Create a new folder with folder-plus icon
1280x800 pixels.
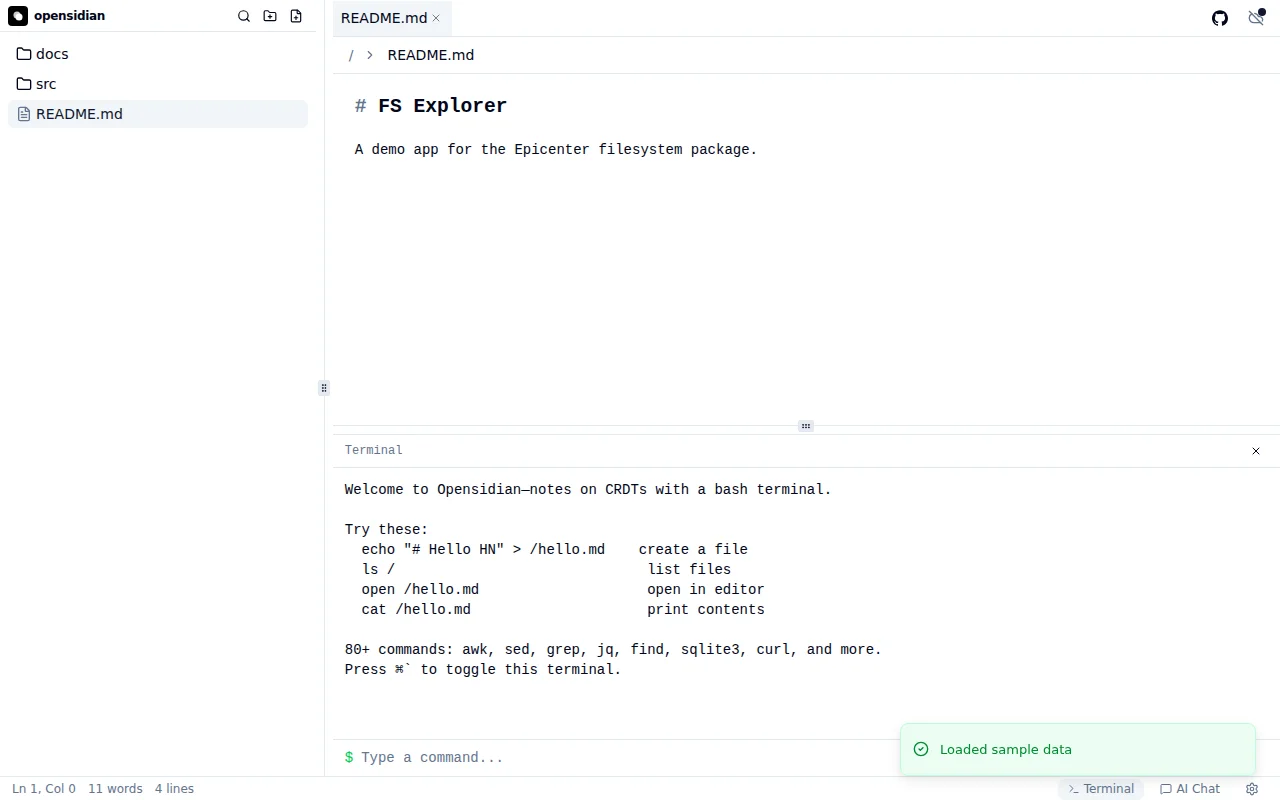pyautogui.click(x=270, y=16)
